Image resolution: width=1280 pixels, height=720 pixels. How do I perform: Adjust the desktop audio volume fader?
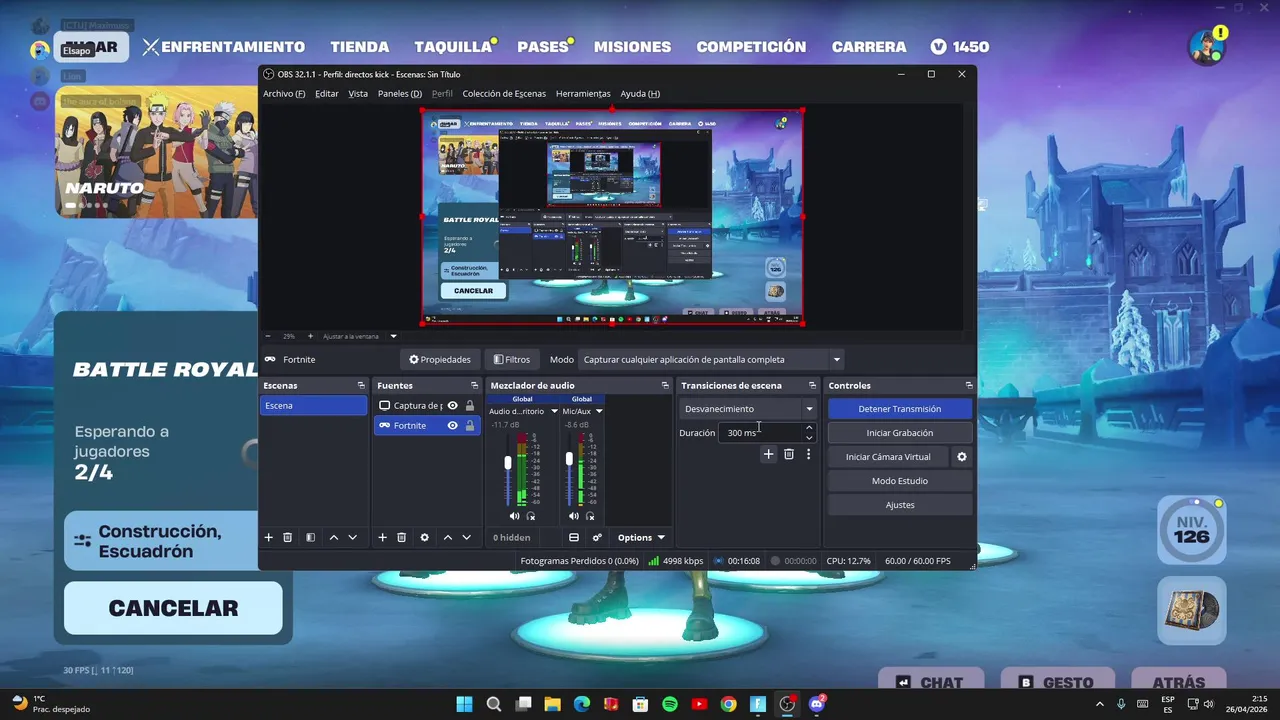coord(508,463)
